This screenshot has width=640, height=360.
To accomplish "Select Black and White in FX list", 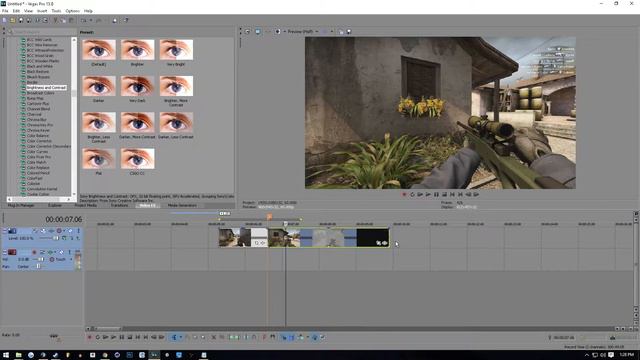I will 40,66.
